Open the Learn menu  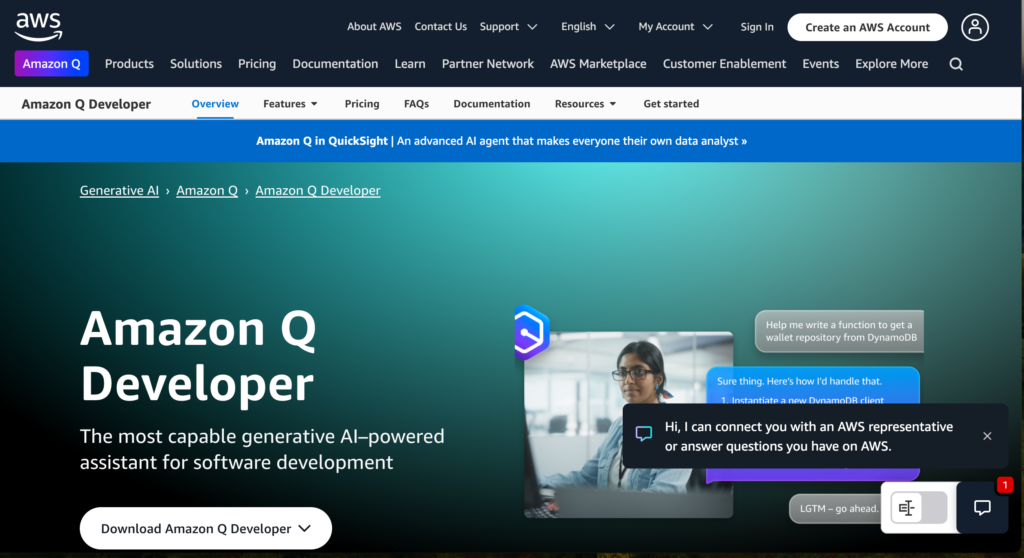pyautogui.click(x=409, y=64)
